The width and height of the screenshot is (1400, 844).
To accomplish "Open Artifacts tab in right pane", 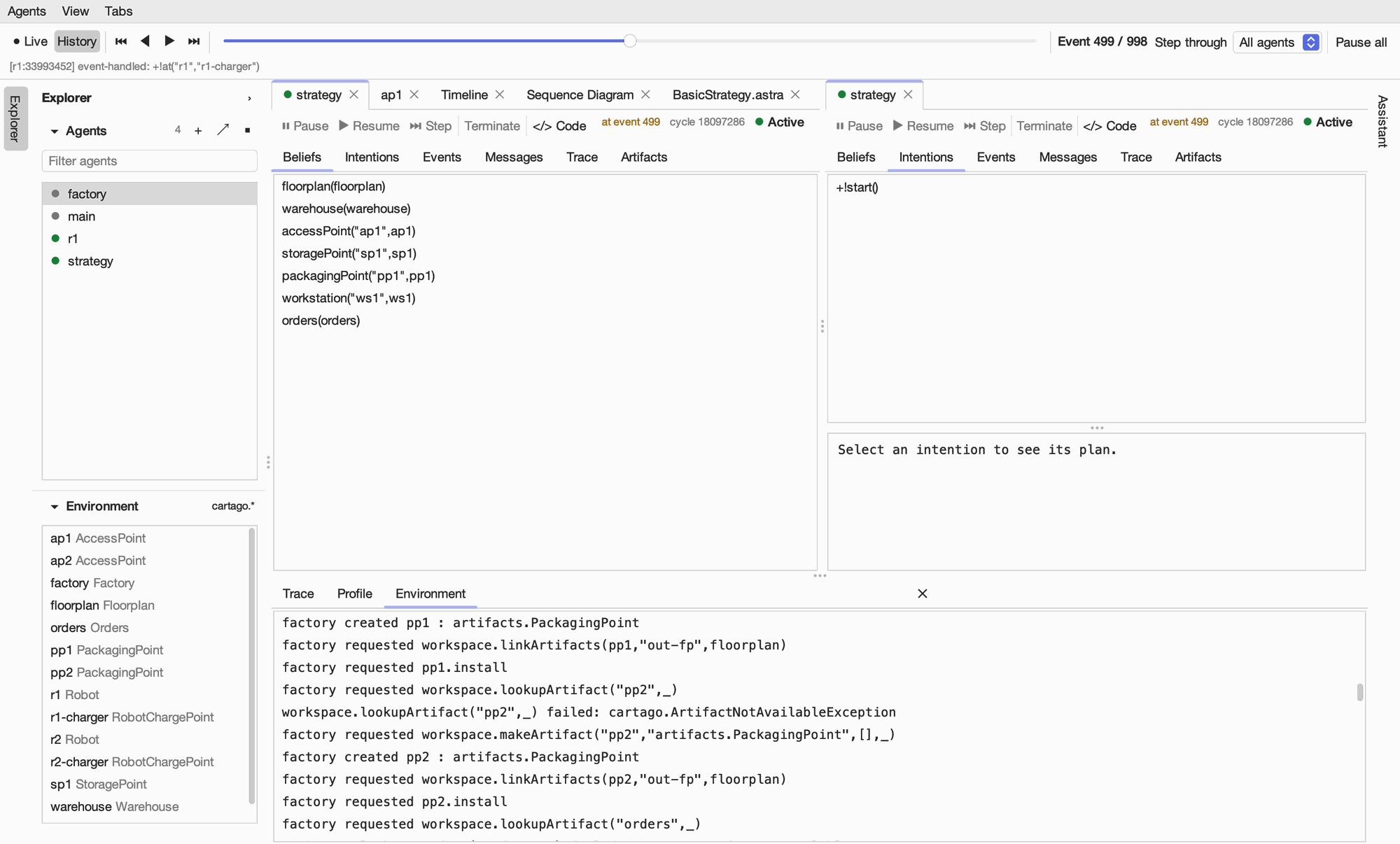I will click(x=1198, y=157).
